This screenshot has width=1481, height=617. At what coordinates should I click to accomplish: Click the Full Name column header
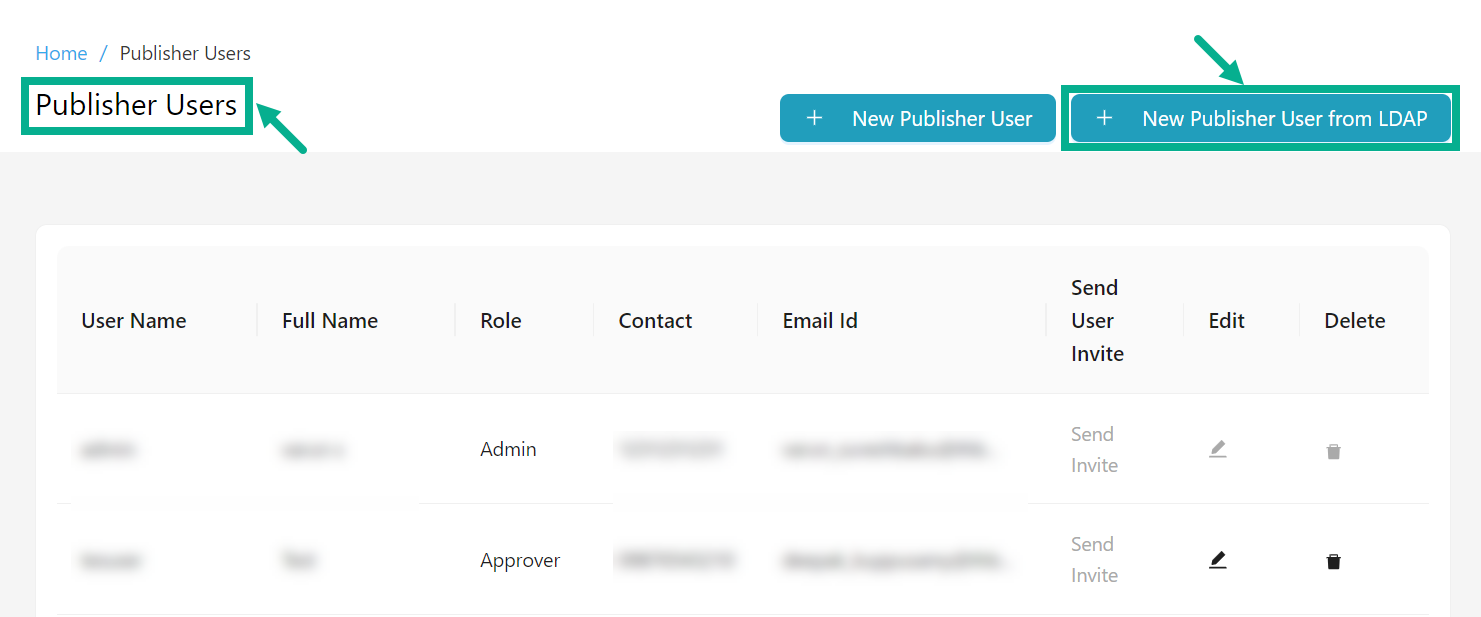tap(329, 320)
